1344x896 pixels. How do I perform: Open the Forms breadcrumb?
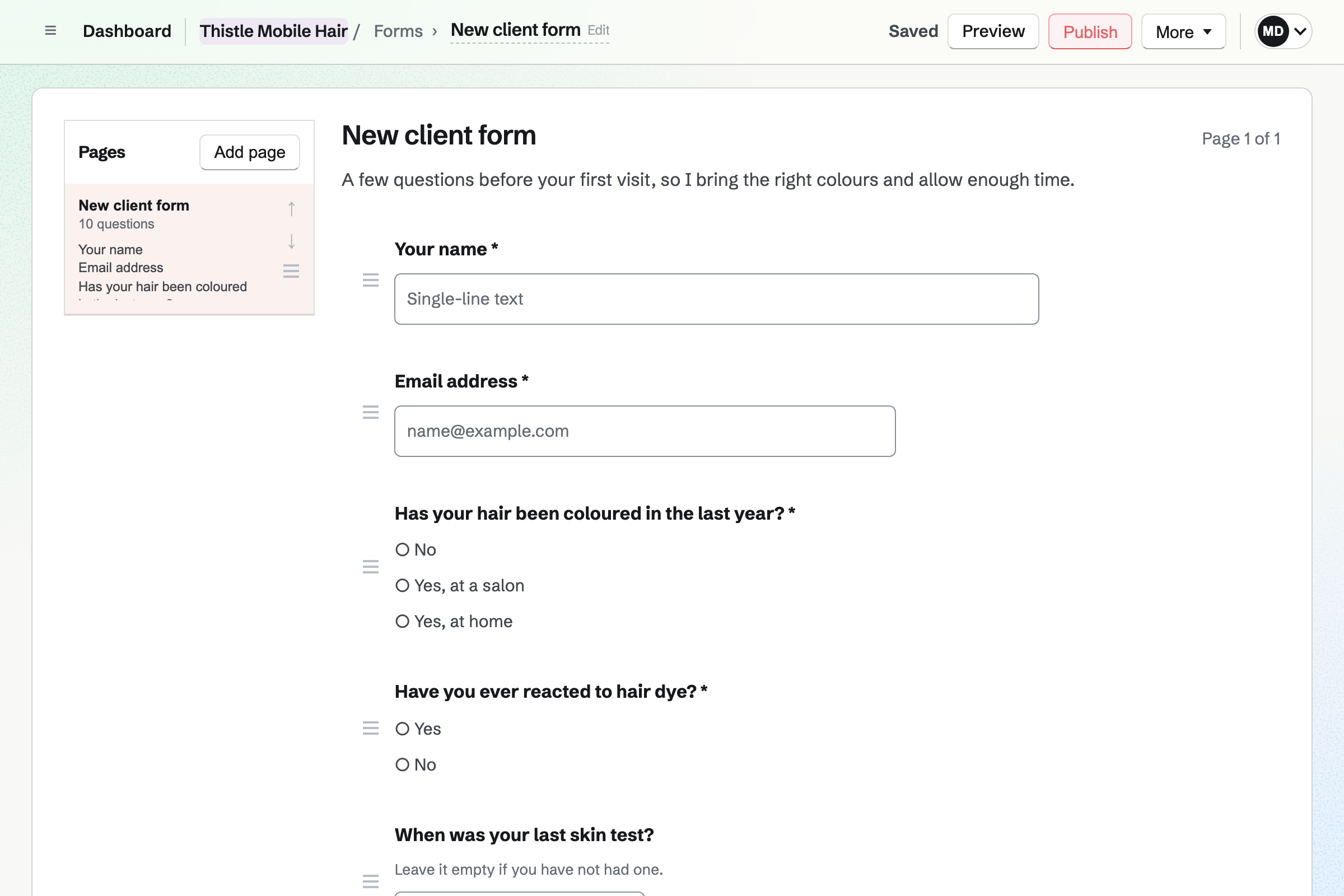pyautogui.click(x=398, y=31)
